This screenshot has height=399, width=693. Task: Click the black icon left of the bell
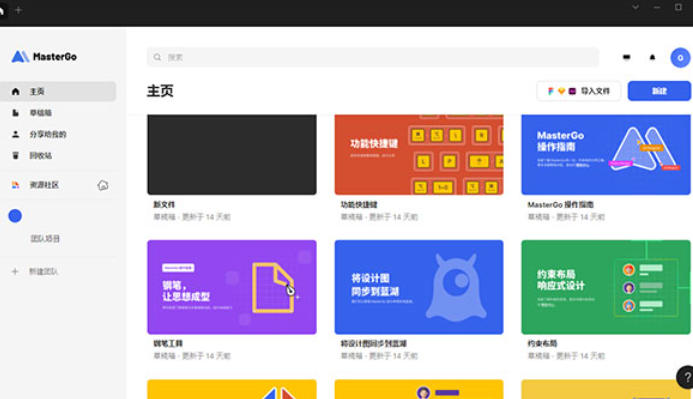coord(626,57)
